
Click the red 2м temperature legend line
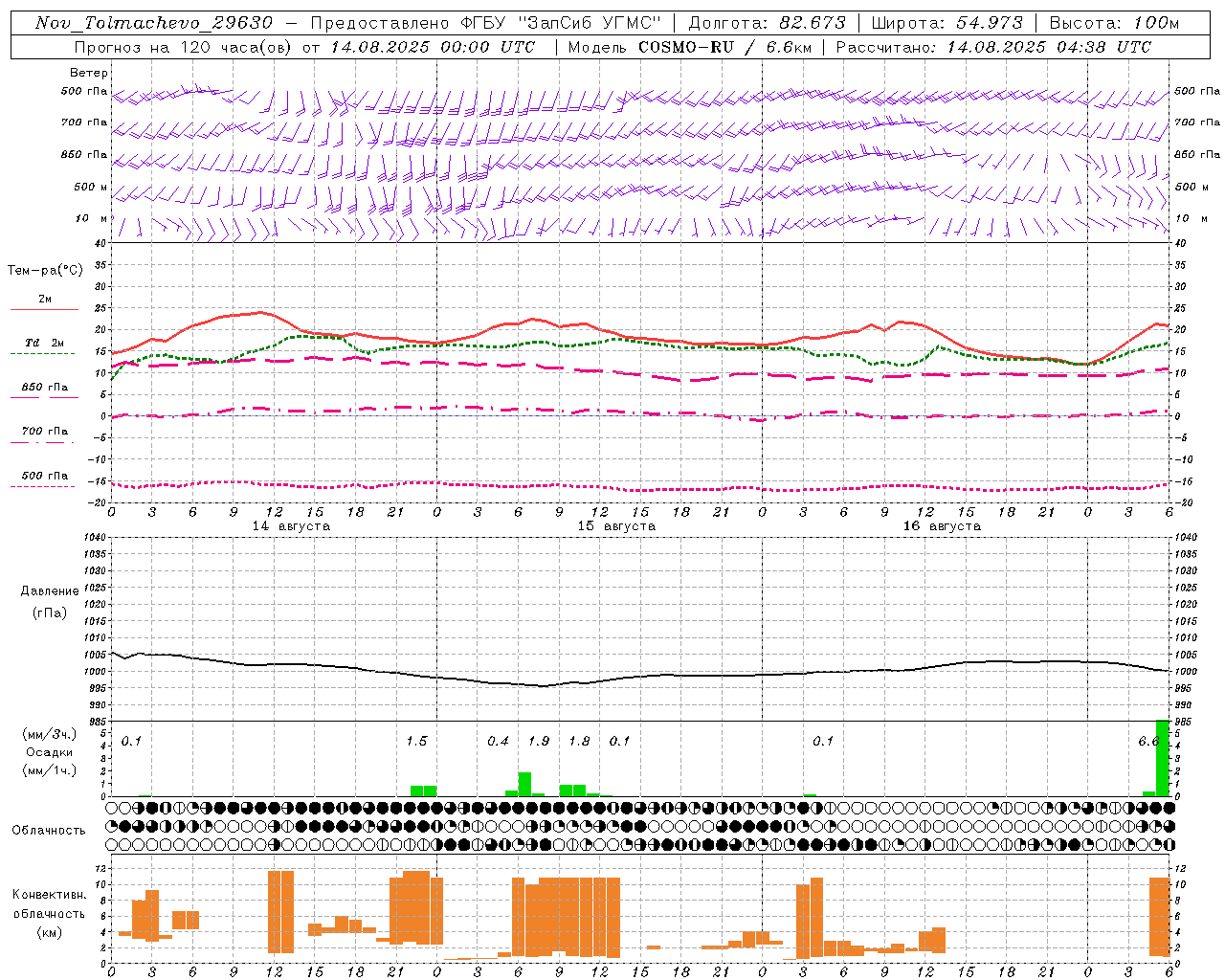coord(44,309)
